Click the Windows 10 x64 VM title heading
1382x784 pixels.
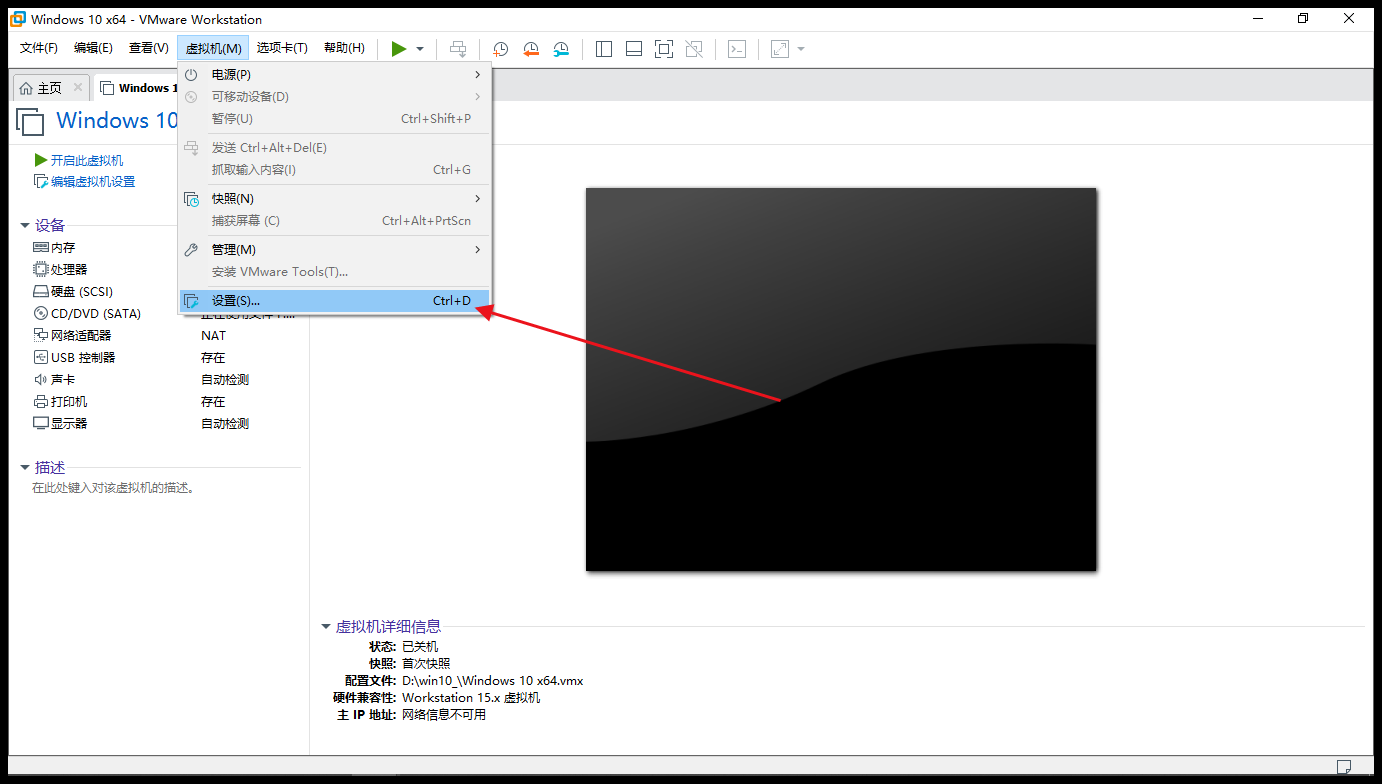[x=117, y=121]
